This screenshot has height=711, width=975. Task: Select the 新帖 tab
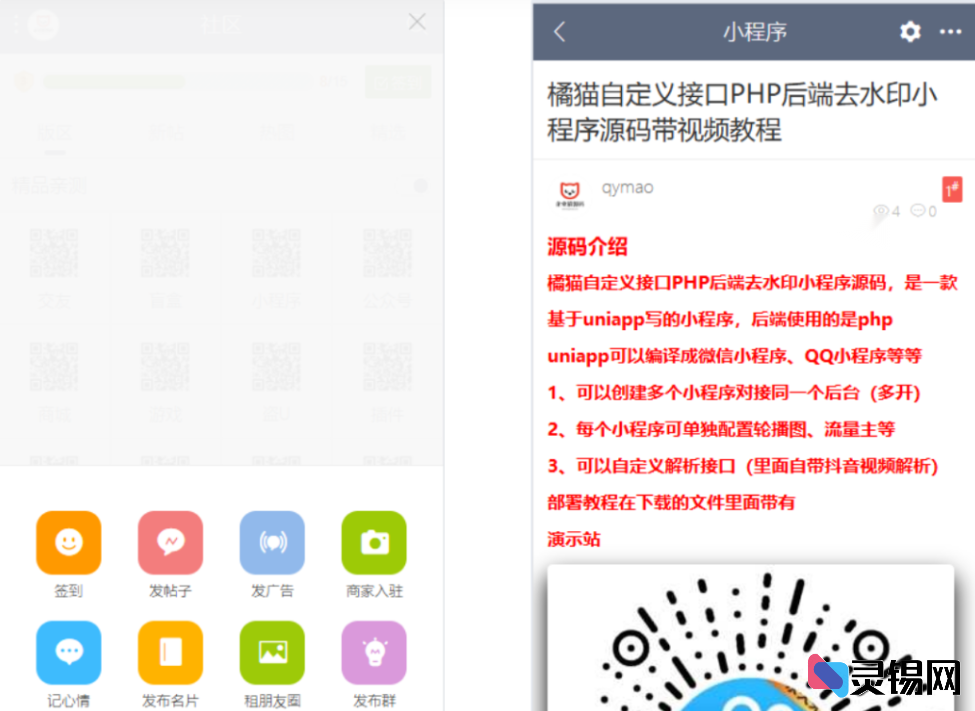point(166,133)
